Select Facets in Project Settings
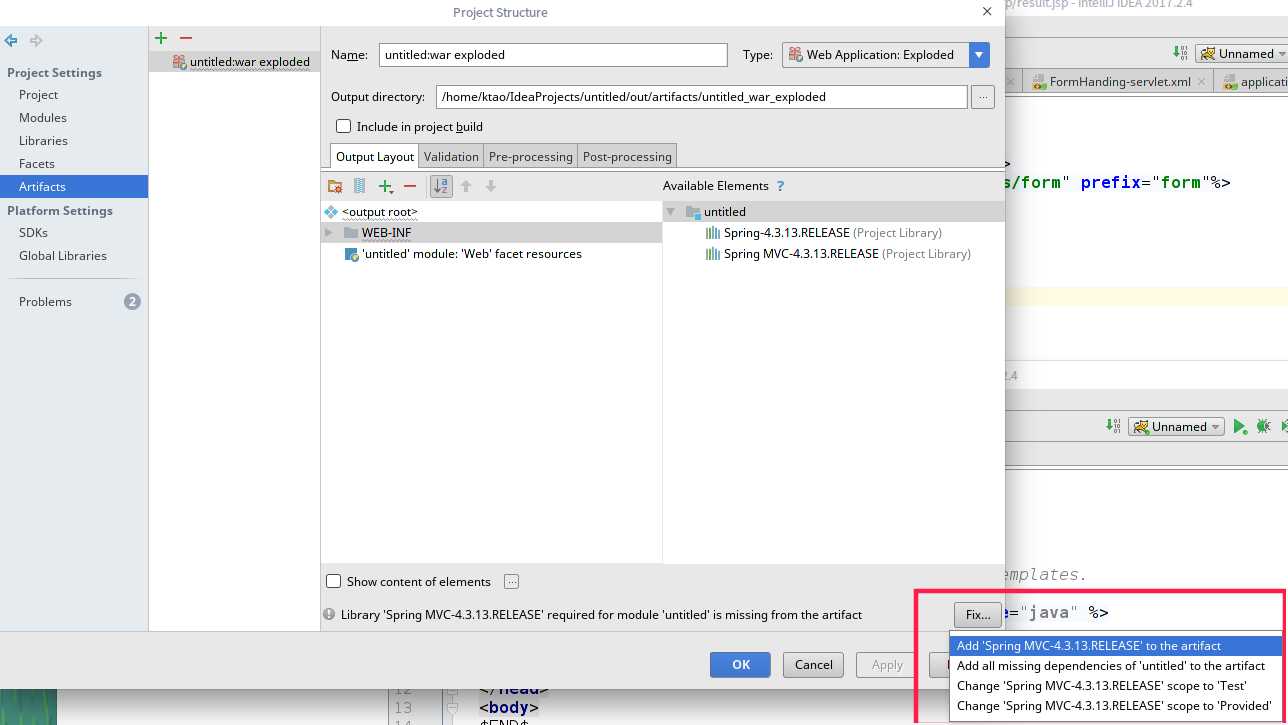This screenshot has height=725, width=1288. pyautogui.click(x=37, y=164)
